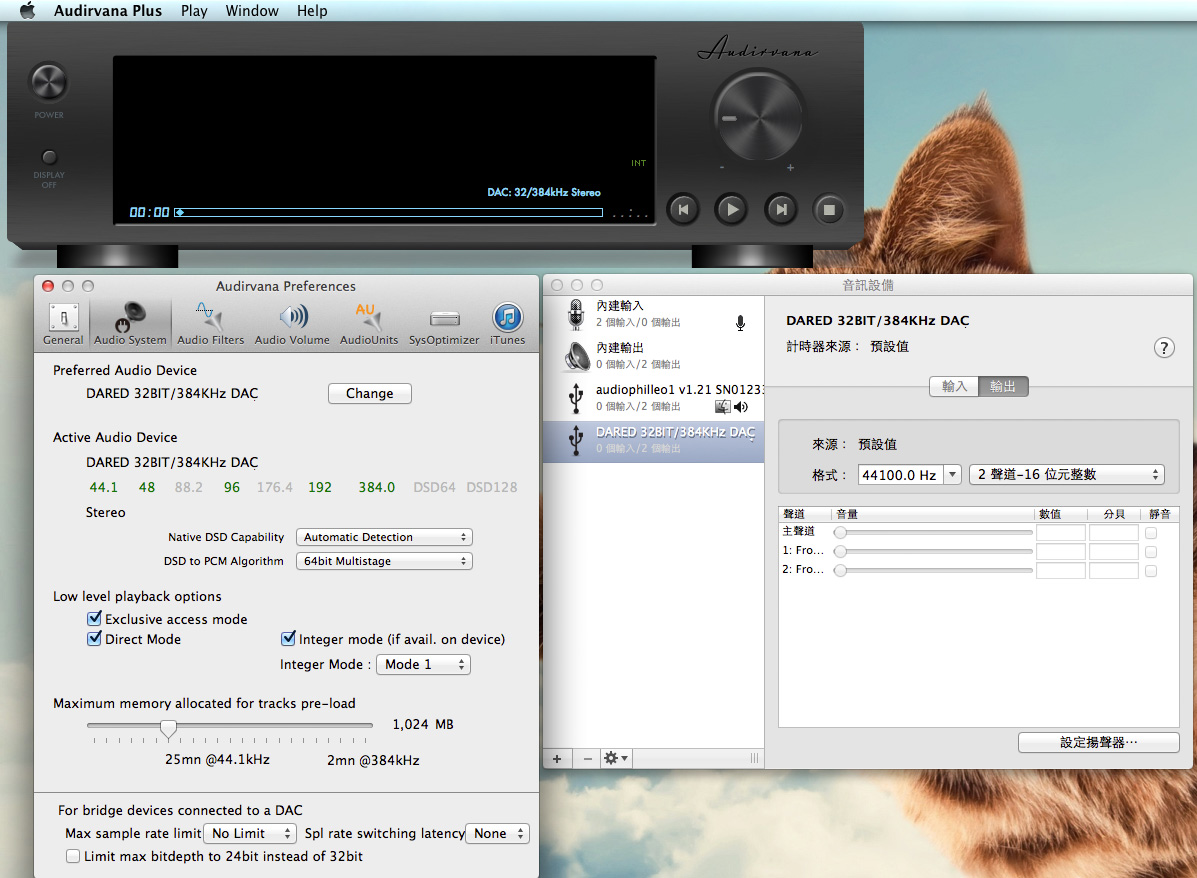1197x878 pixels.
Task: Select DARED 32BIT/384KHz DAC in device list
Action: (x=653, y=441)
